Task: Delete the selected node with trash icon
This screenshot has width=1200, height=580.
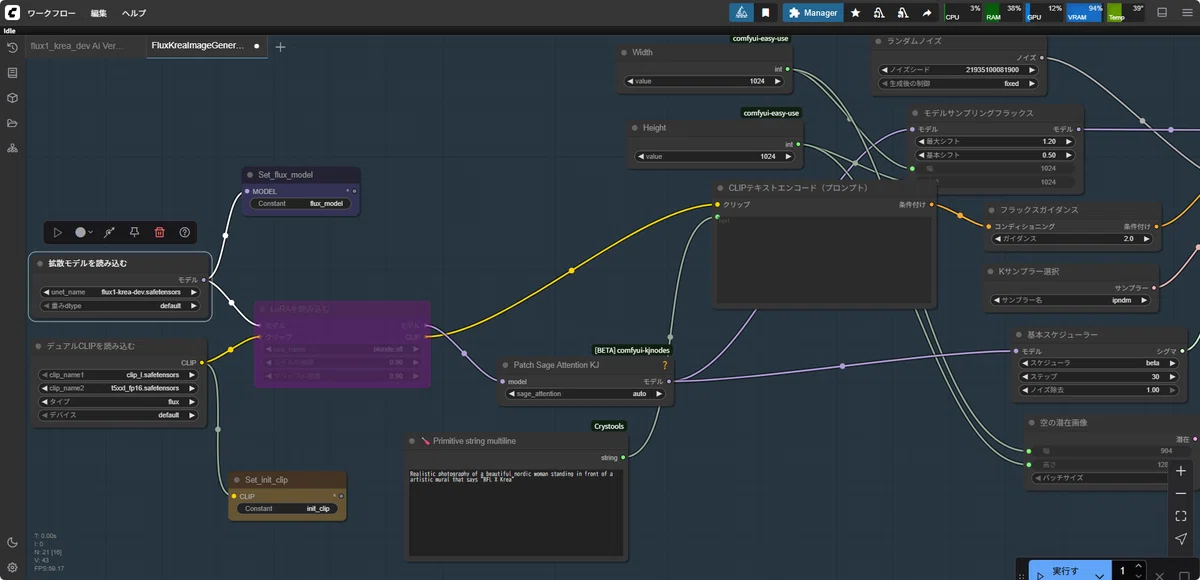Action: (159, 232)
